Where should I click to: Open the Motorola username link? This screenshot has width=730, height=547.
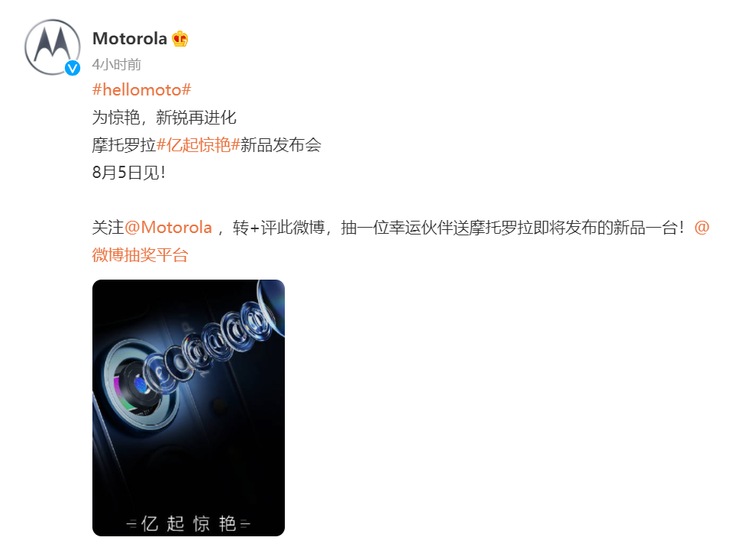(x=130, y=39)
